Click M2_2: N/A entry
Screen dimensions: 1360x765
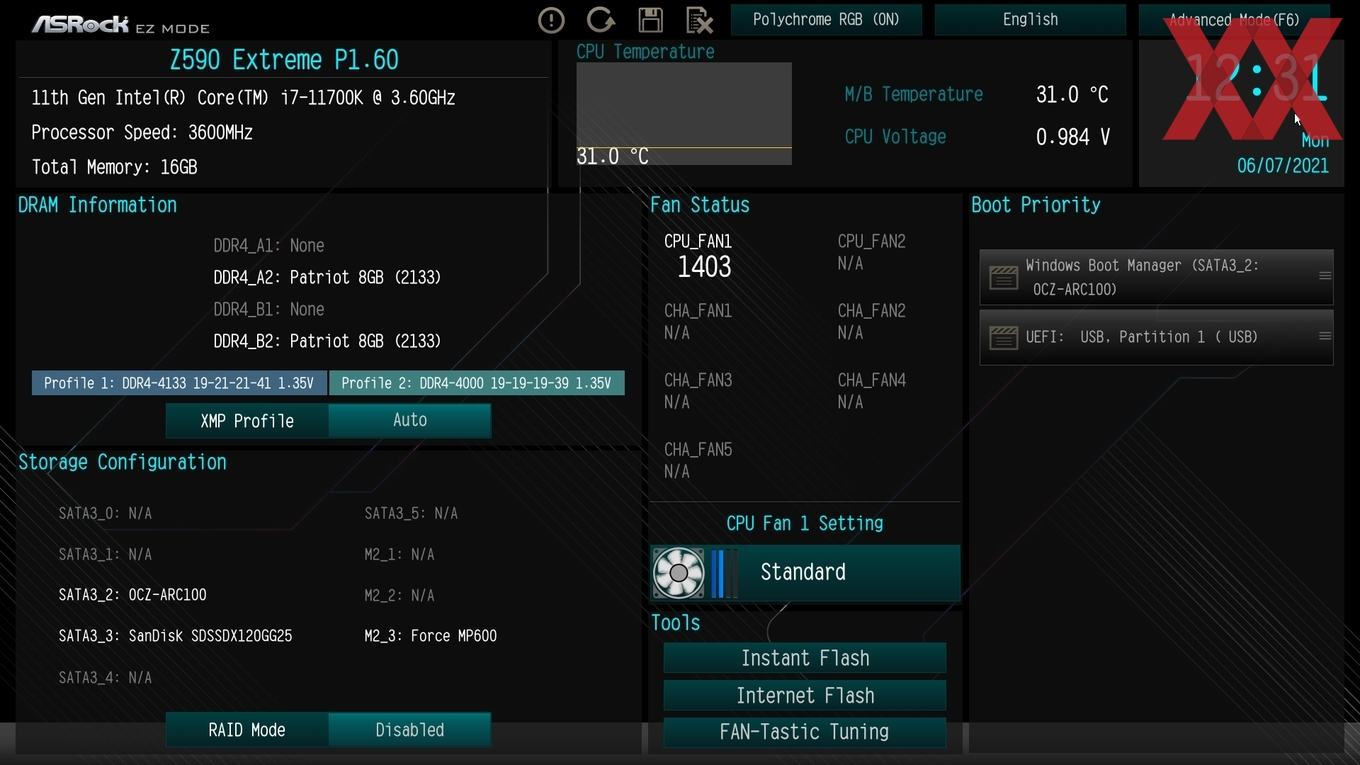pos(399,595)
